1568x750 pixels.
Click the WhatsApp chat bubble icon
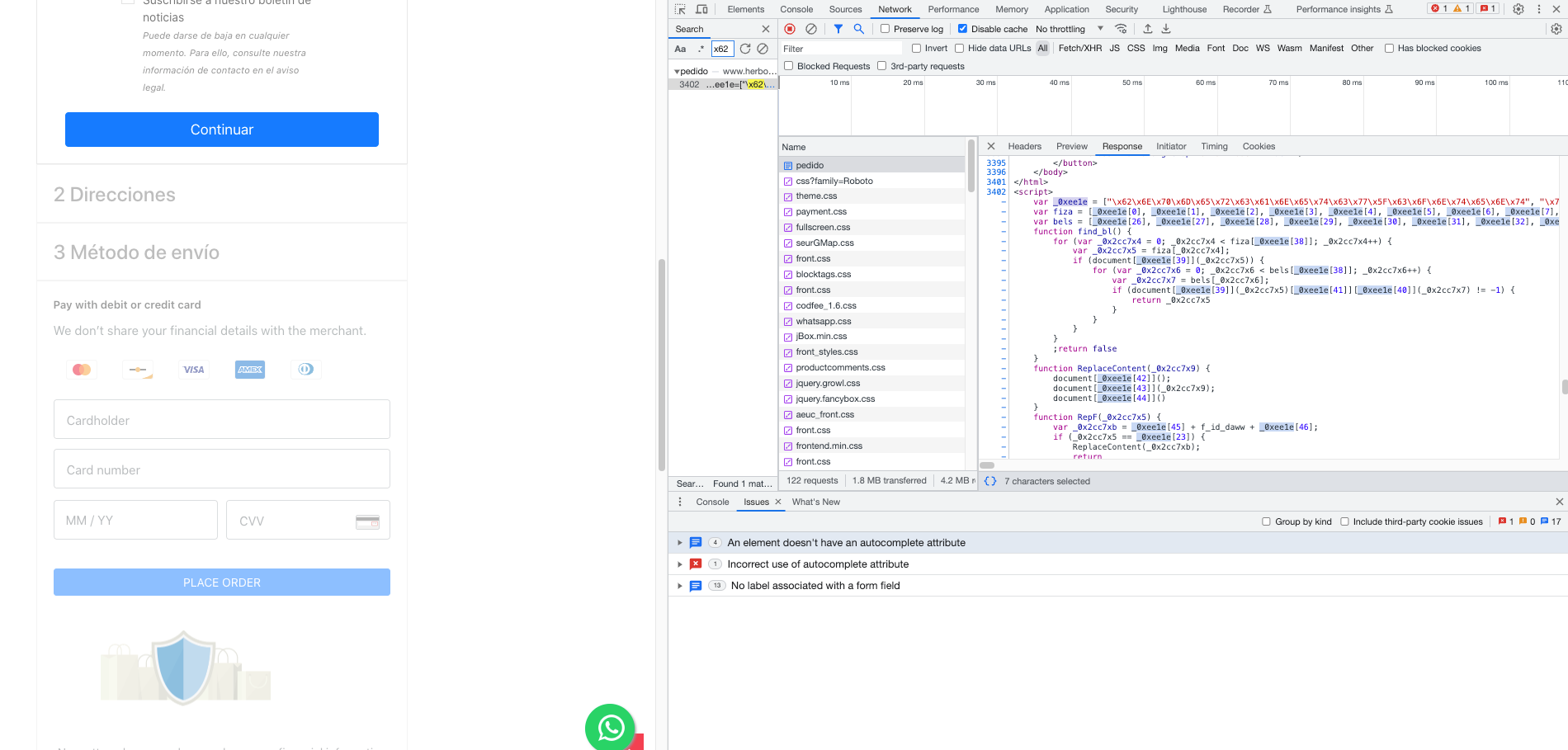click(610, 728)
